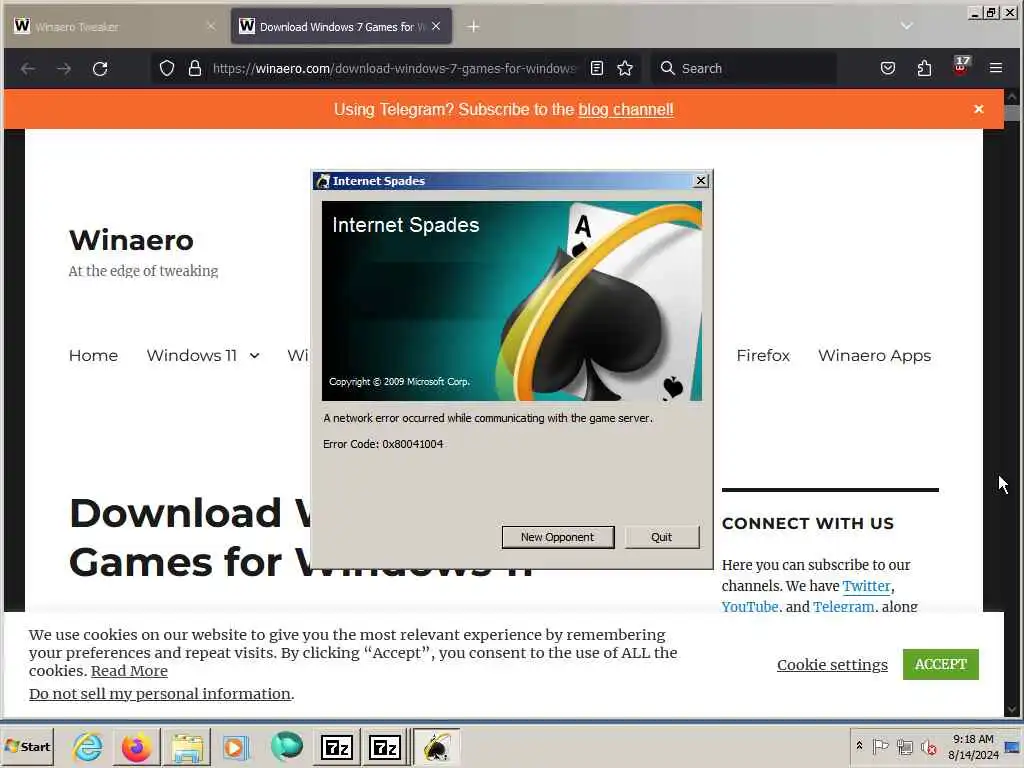Viewport: 1024px width, 768px height.
Task: Close the Download Windows 7 Games tab
Action: pos(436,27)
